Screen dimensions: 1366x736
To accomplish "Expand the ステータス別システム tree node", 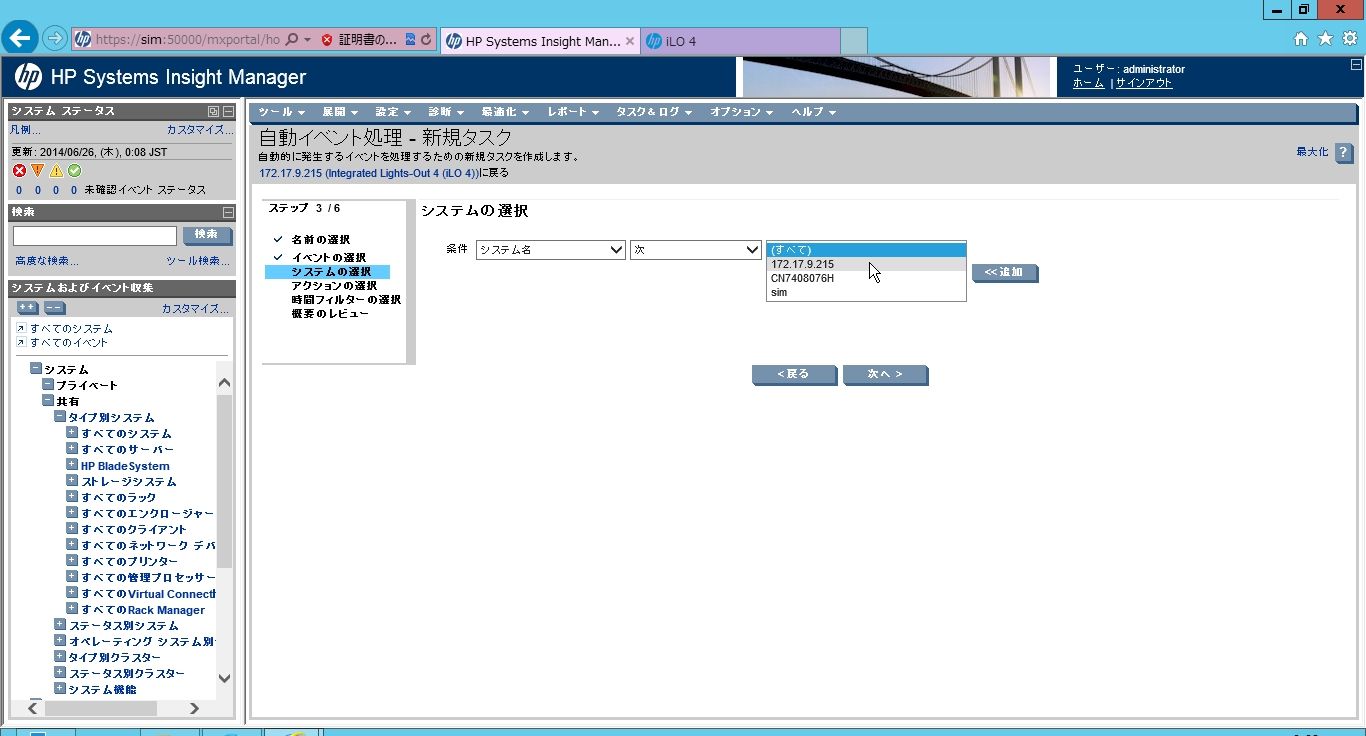I will coord(60,625).
